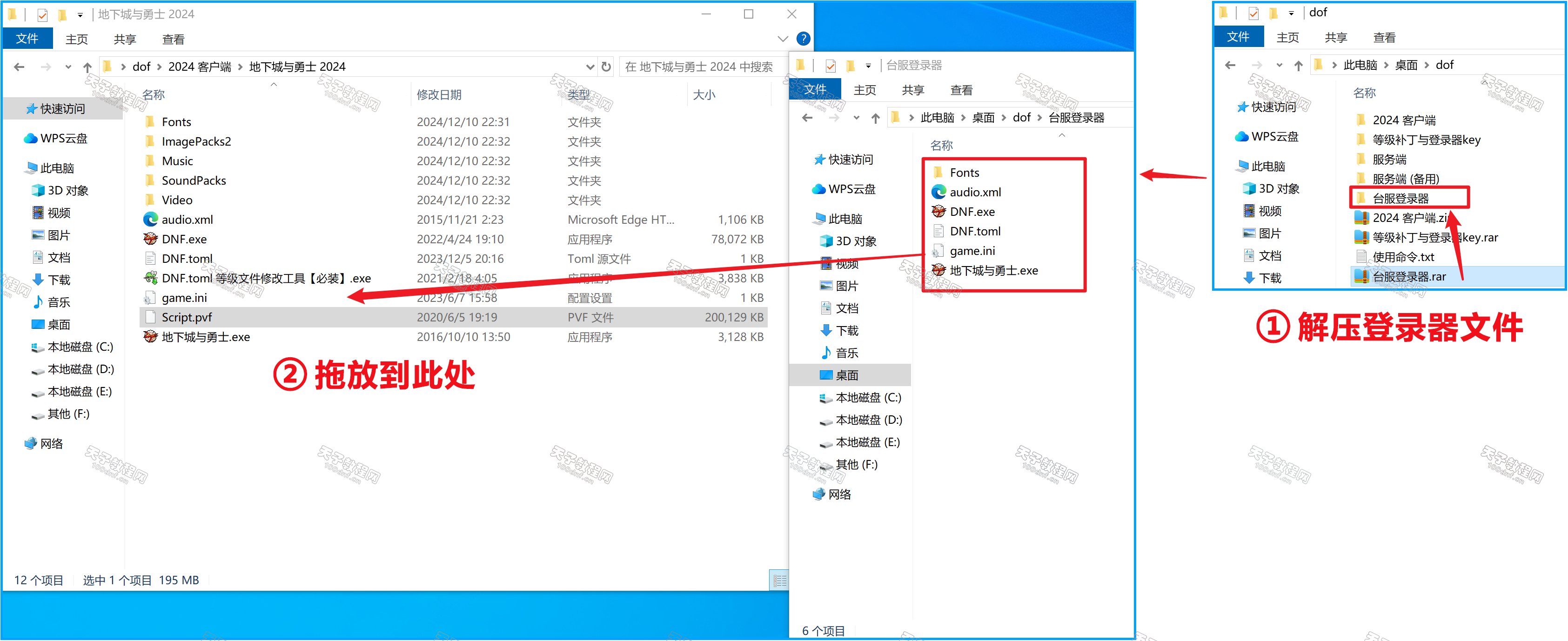Go back in the main window
Viewport: 1568px width, 641px height.
[19, 67]
